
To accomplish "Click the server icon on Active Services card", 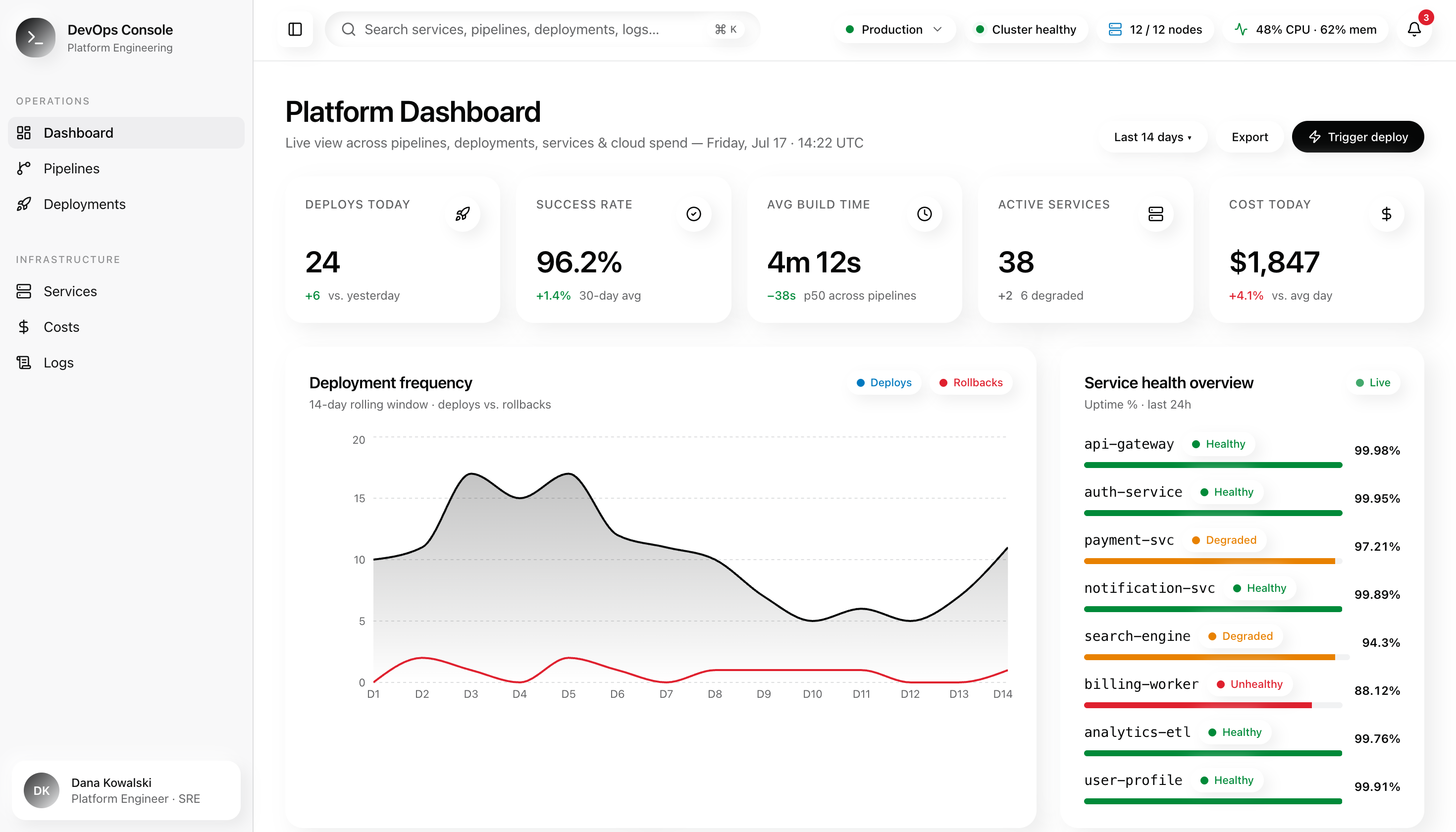I will (x=1155, y=214).
